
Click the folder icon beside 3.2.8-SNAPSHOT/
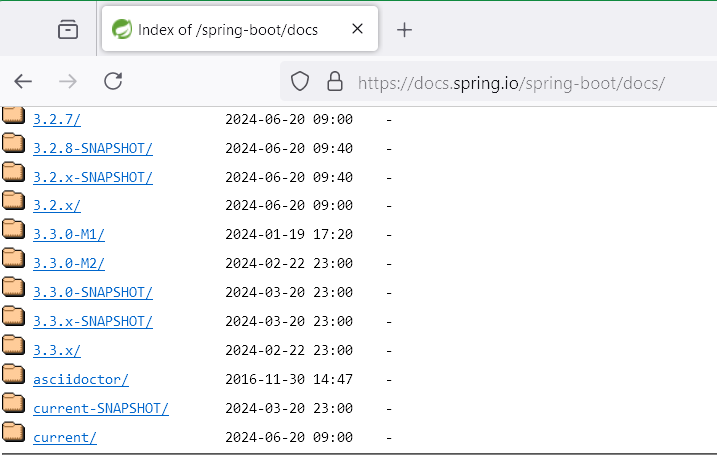click(13, 143)
